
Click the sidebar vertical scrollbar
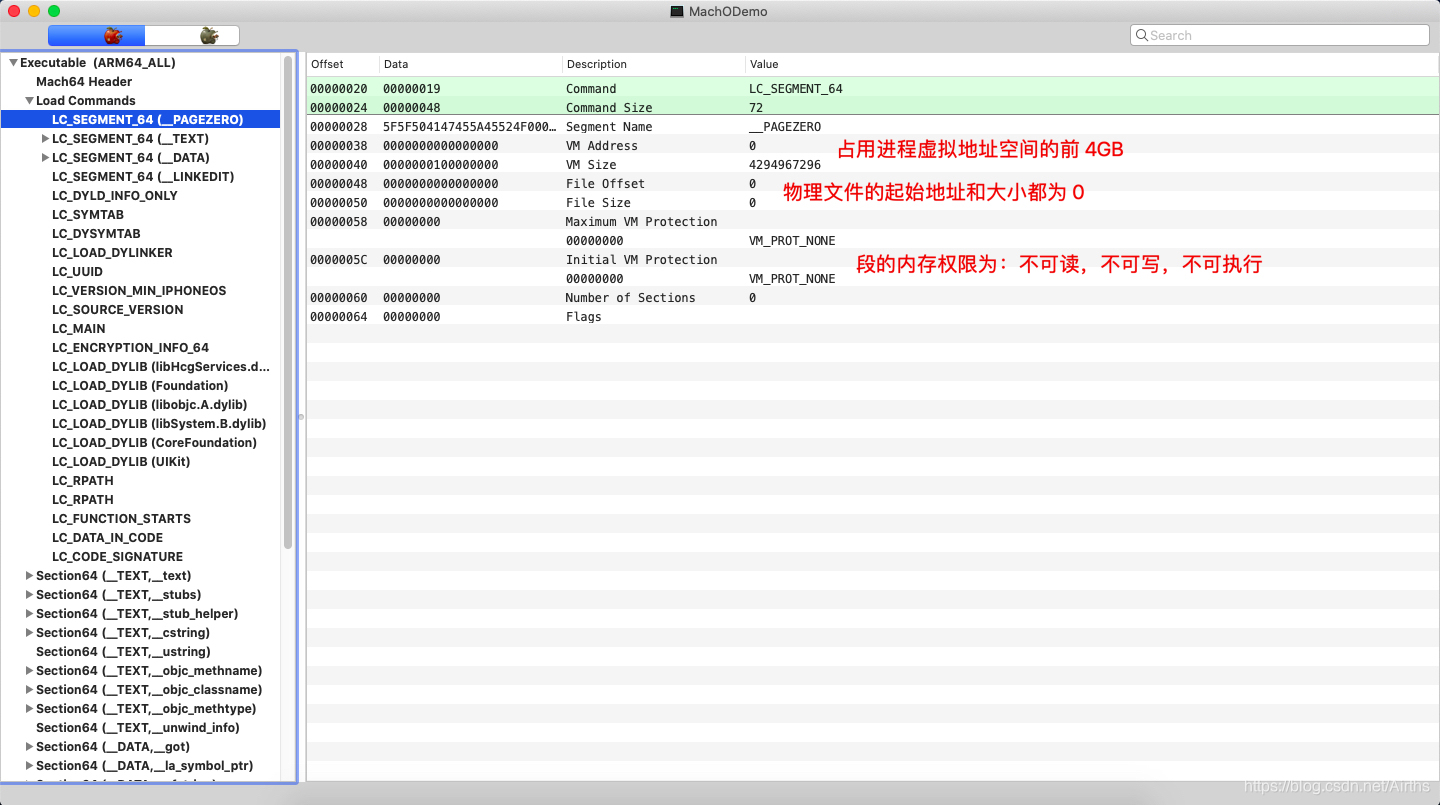point(288,302)
